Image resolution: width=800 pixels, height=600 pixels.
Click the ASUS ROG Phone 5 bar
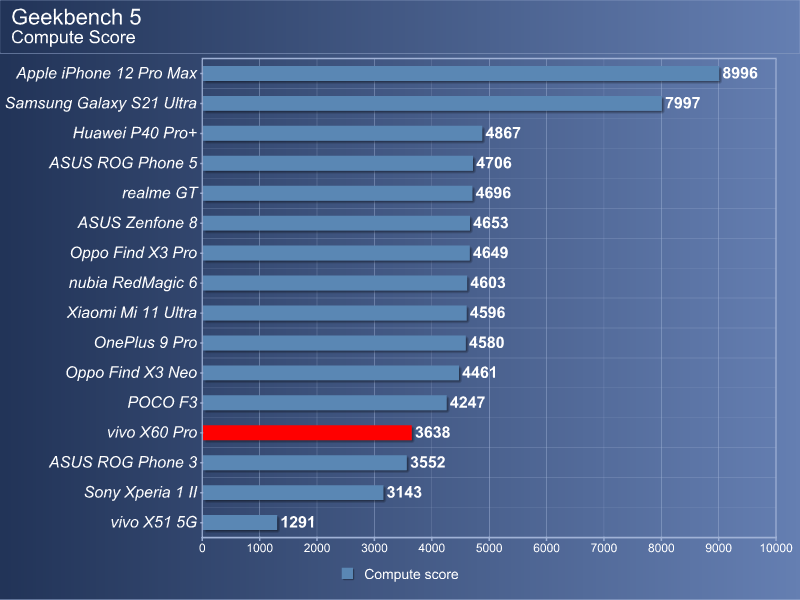click(x=338, y=163)
